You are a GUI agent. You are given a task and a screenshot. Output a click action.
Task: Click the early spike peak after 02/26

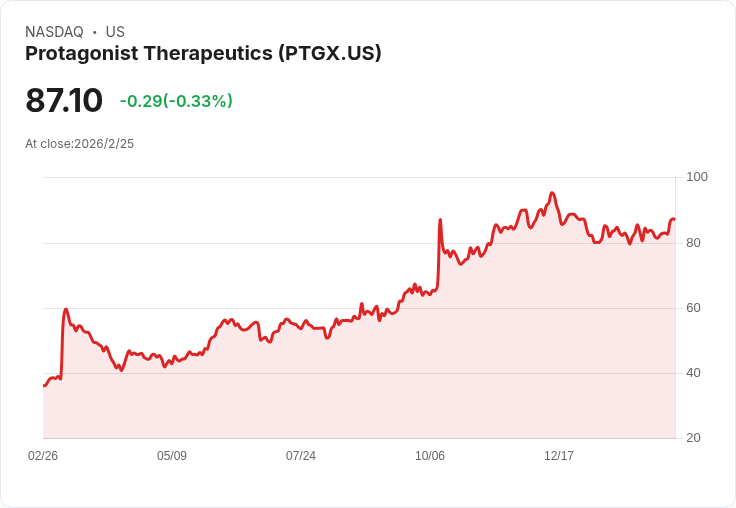point(66,309)
